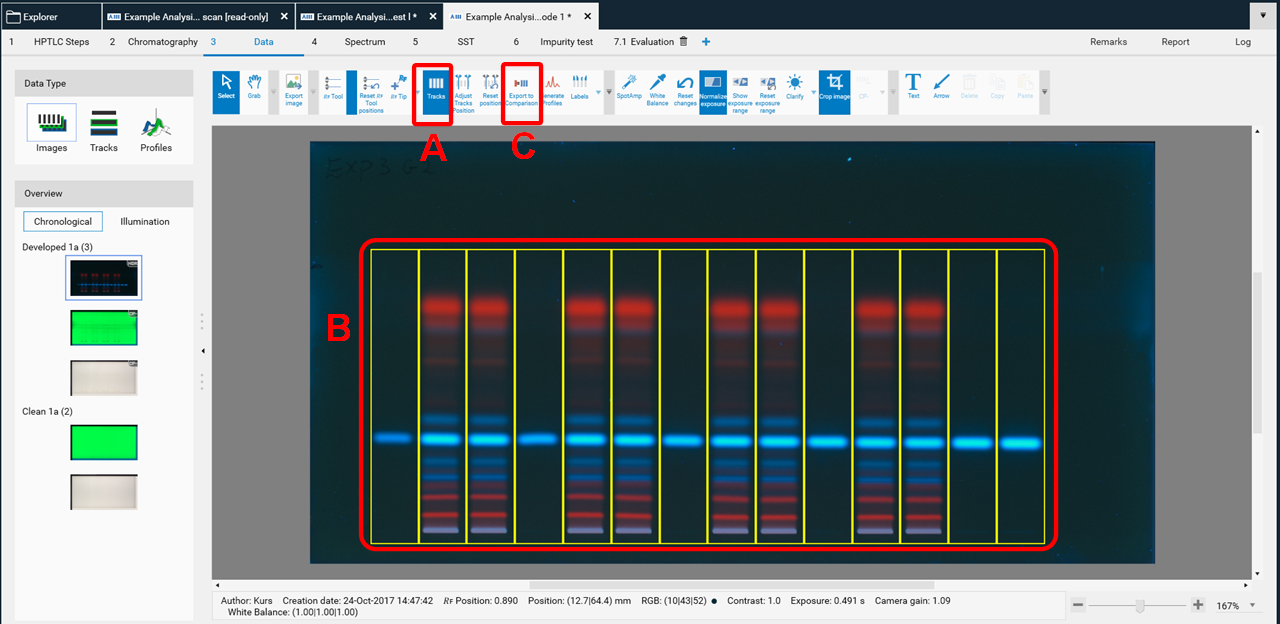Image resolution: width=1280 pixels, height=624 pixels.
Task: Open the Labels dropdown arrow
Action: point(598,93)
